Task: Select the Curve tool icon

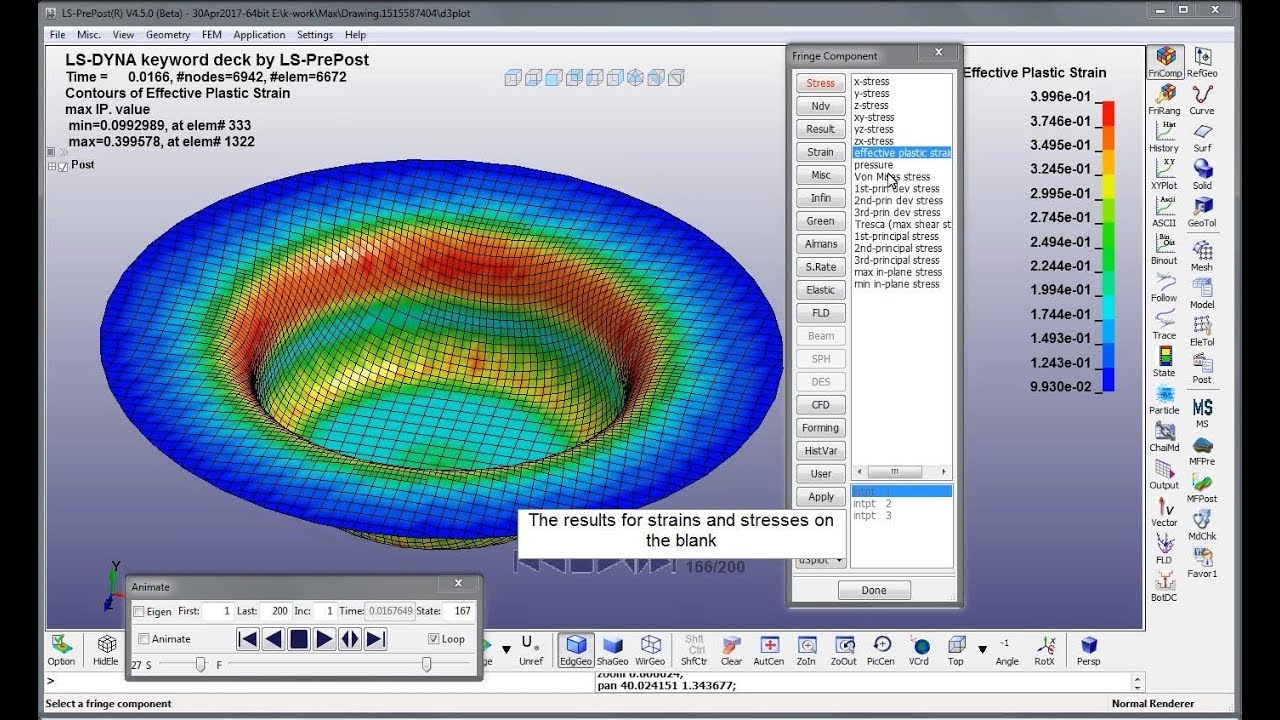Action: click(1202, 98)
